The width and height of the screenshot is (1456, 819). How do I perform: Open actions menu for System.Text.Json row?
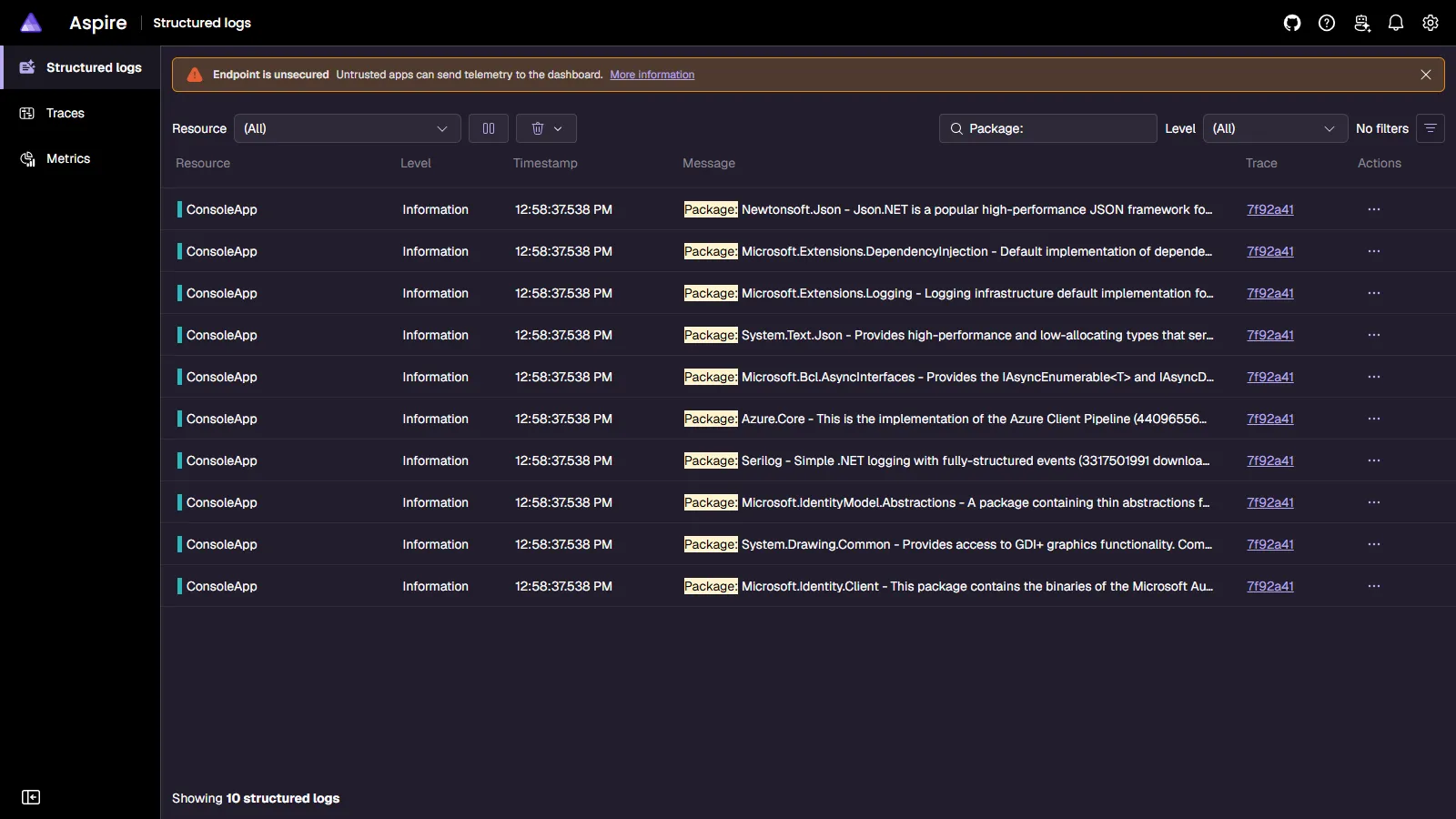click(x=1374, y=335)
